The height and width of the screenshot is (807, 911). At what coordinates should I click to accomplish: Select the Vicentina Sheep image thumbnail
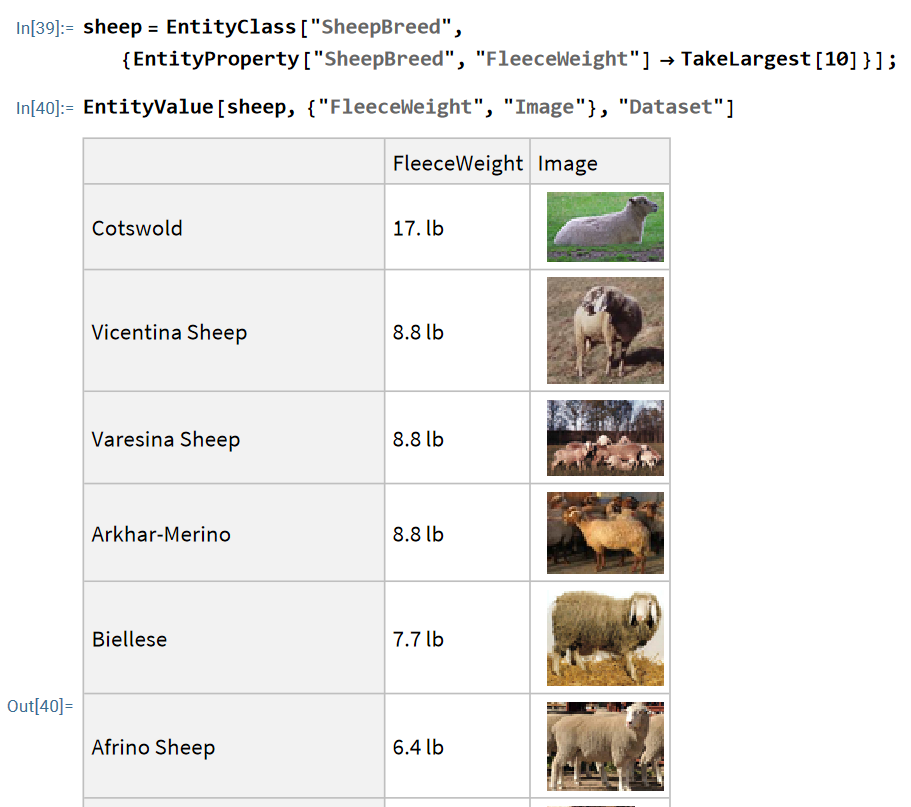tap(605, 330)
